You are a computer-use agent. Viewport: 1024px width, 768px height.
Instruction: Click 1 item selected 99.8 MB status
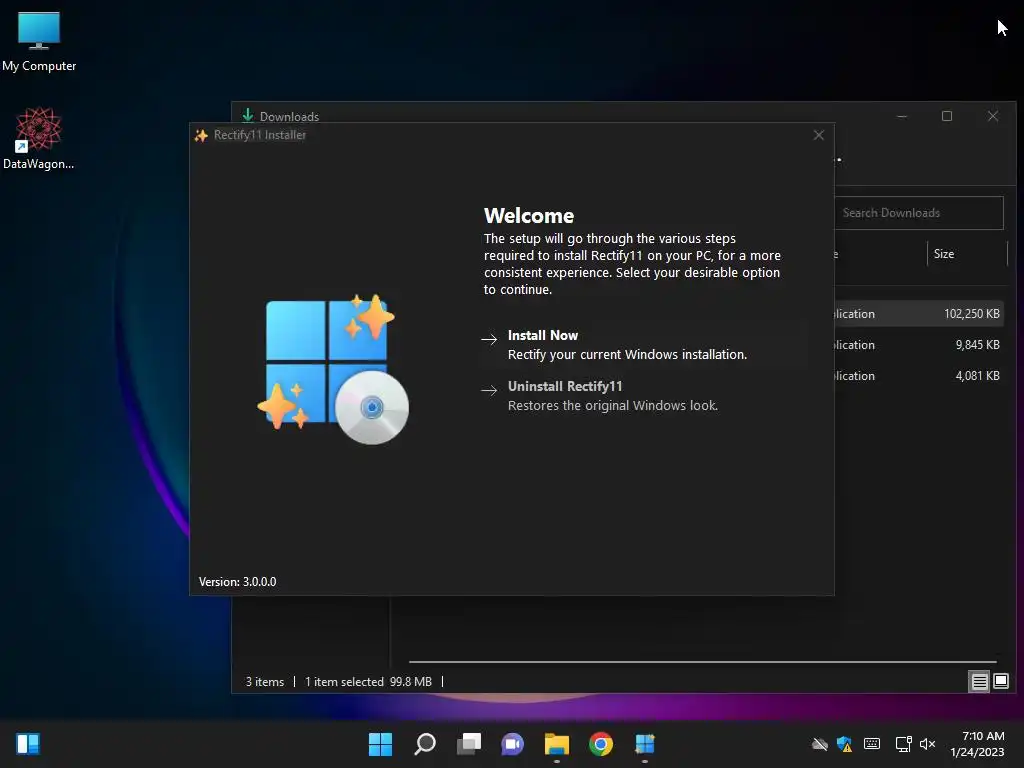[x=368, y=682]
